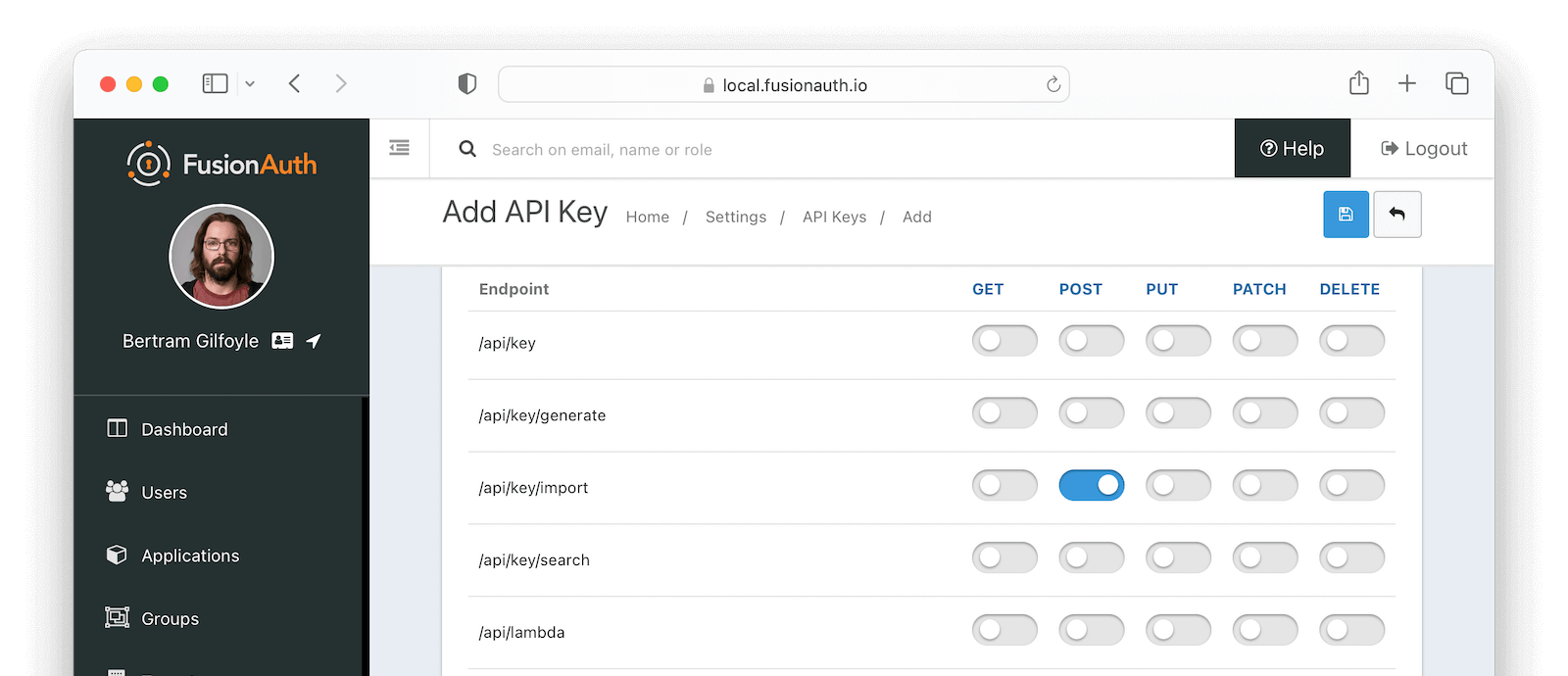Open the Help button
This screenshot has height=676, width=1568.
1292,149
